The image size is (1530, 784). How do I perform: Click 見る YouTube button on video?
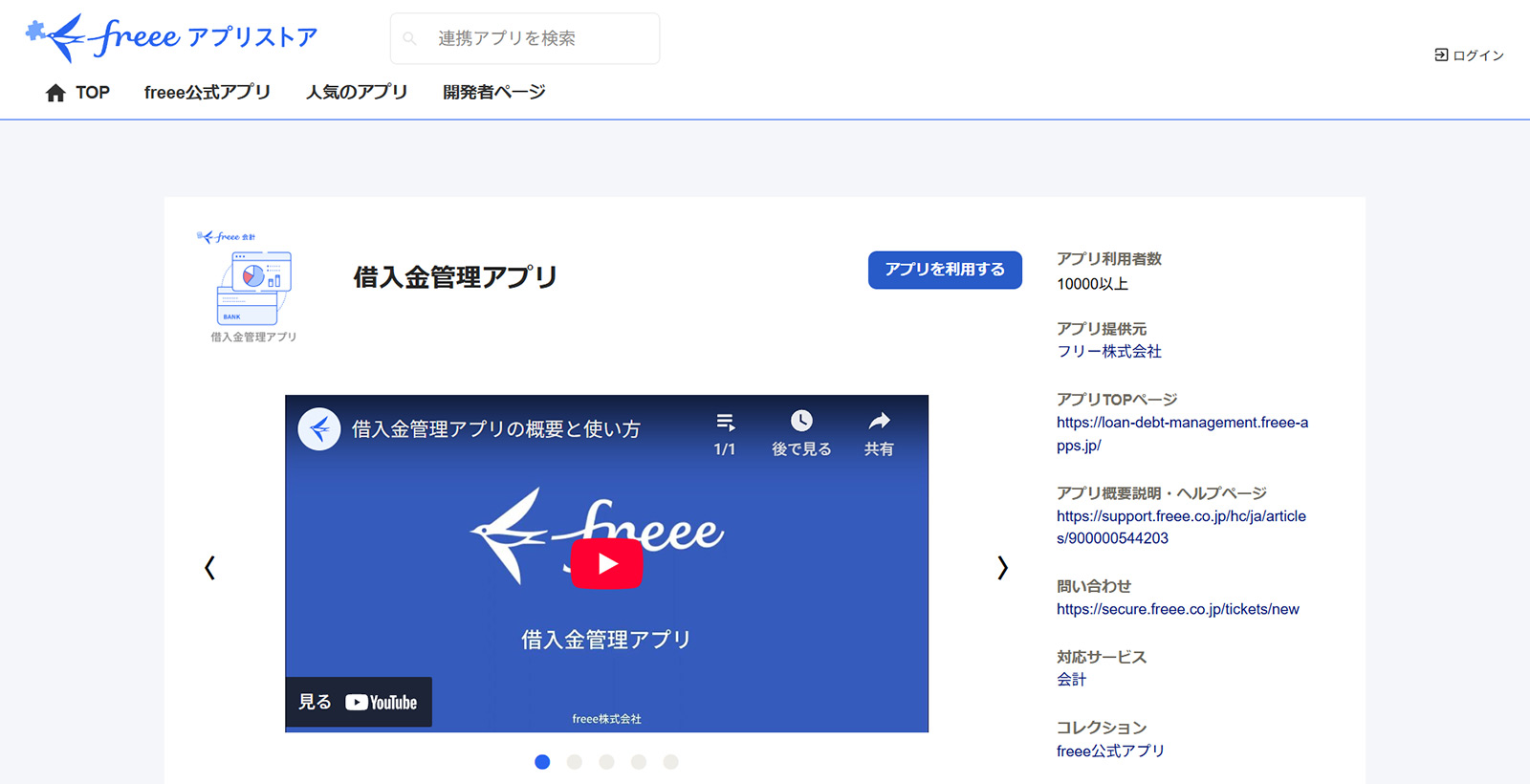tap(359, 702)
